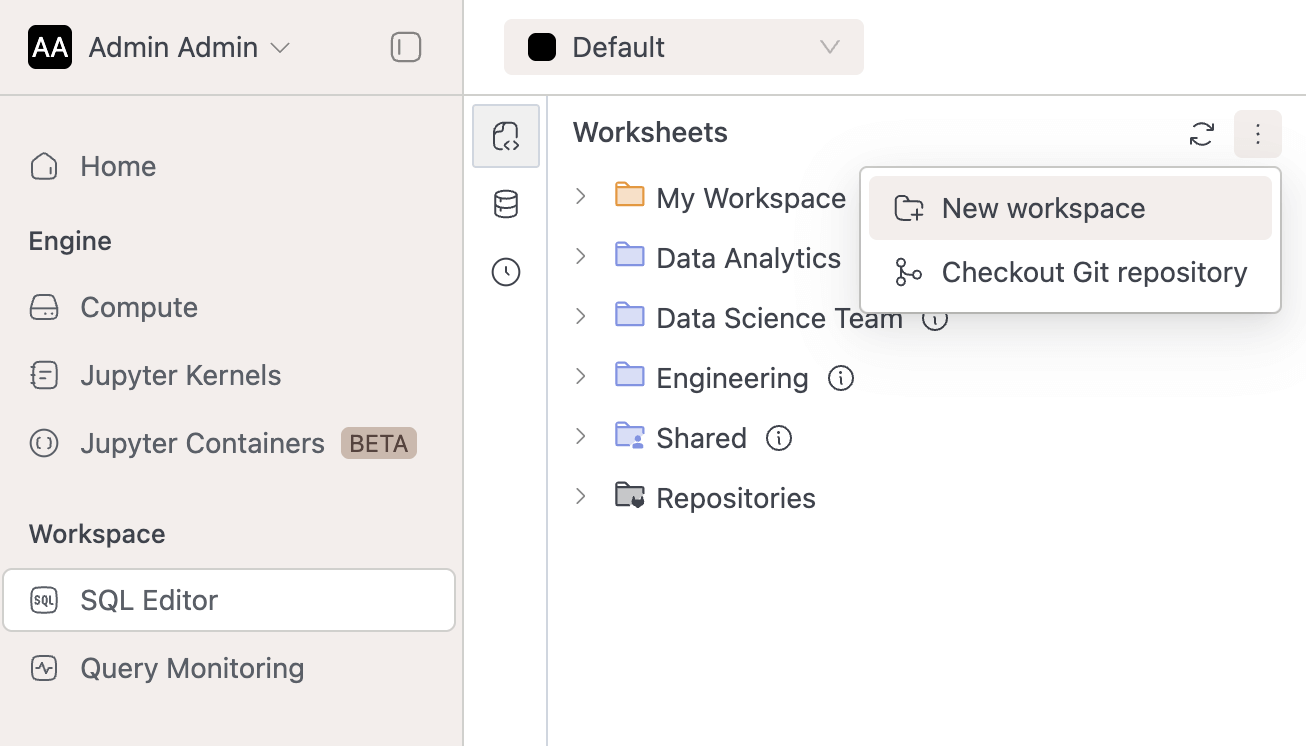This screenshot has width=1306, height=746.
Task: Click the Engine section label
Action: [70, 241]
